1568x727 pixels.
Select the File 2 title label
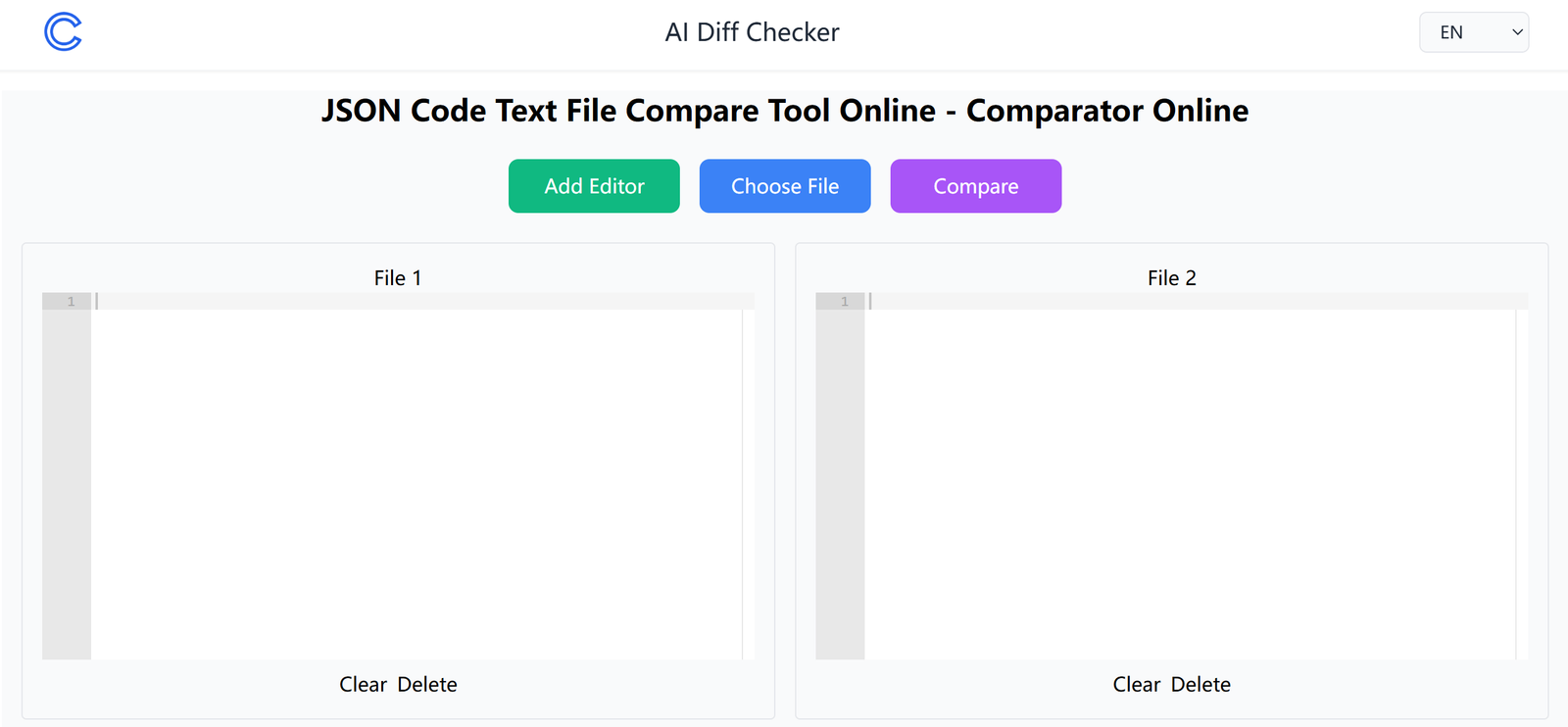coord(1171,278)
